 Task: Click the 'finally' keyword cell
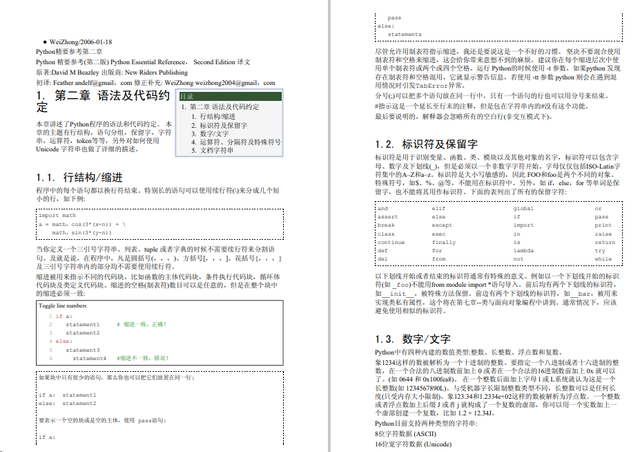point(444,242)
